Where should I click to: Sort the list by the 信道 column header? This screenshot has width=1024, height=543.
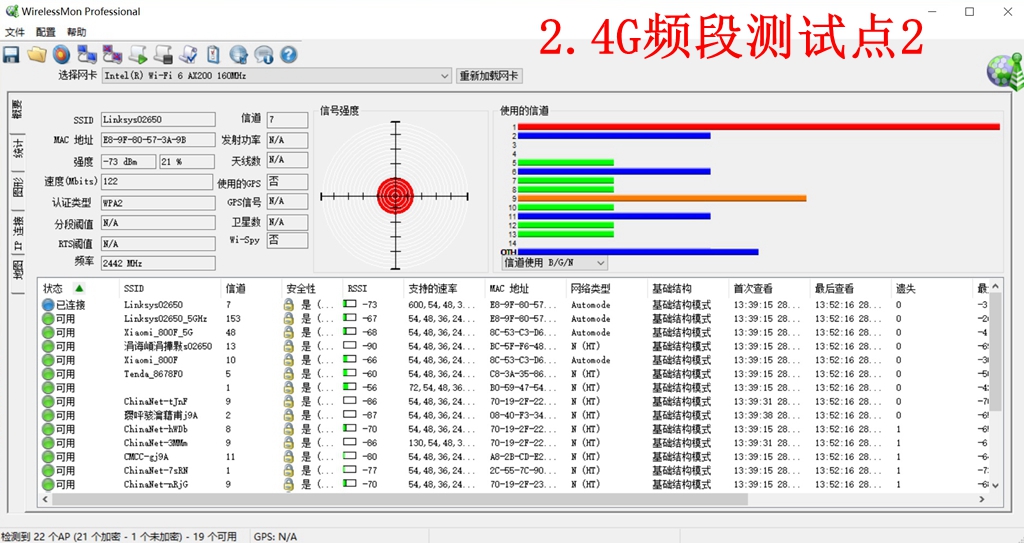[236, 288]
